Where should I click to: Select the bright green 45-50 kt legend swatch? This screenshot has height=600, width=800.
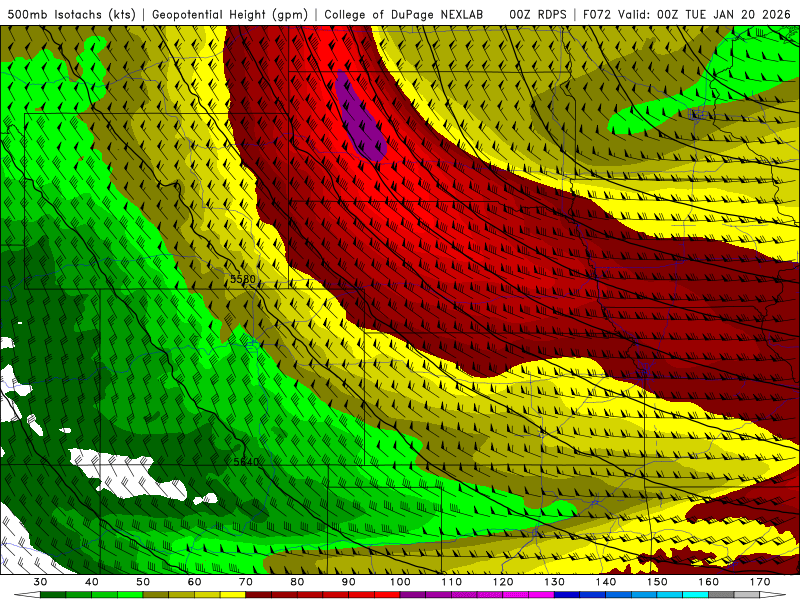click(130, 595)
